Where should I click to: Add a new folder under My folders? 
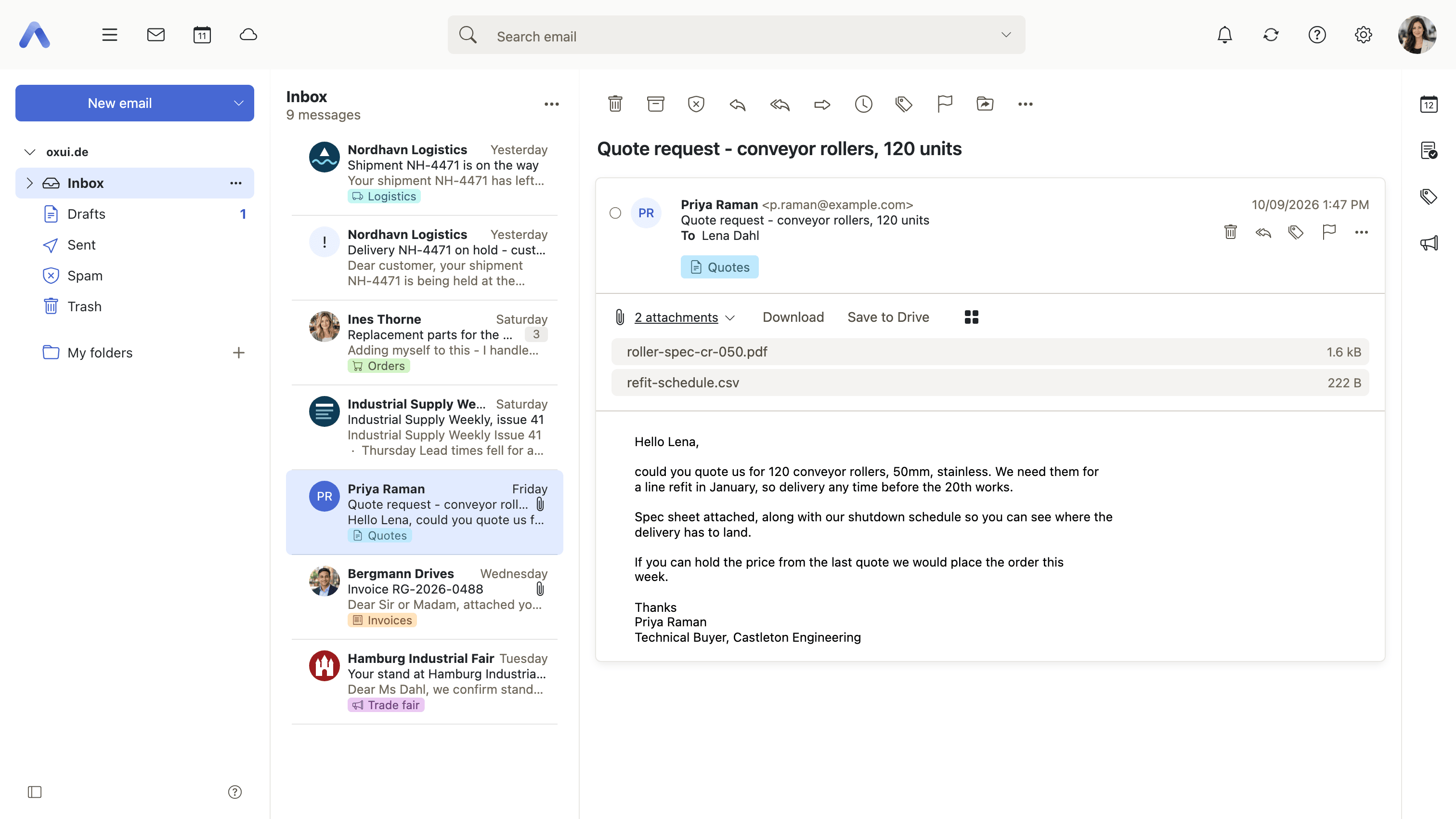(x=238, y=353)
